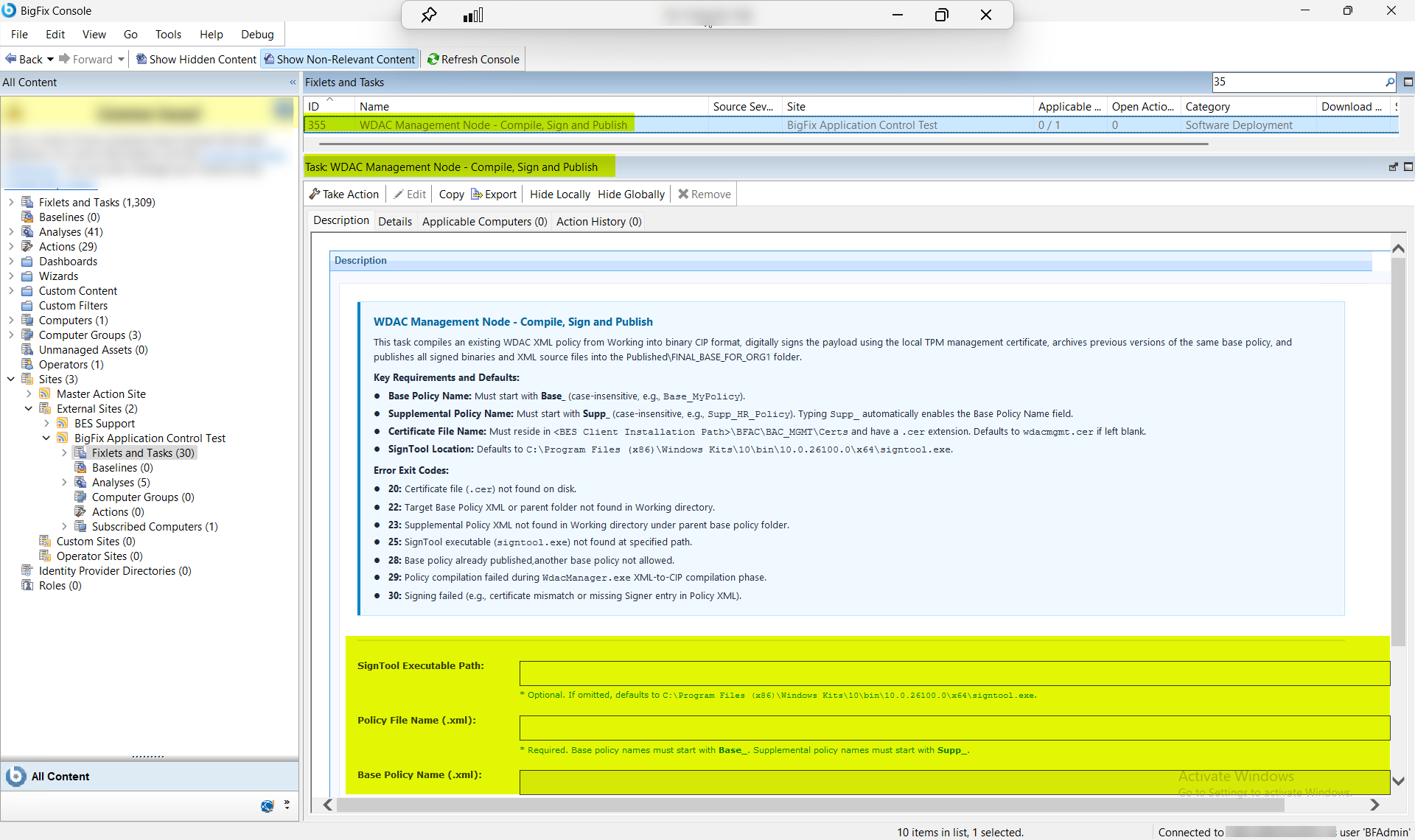
Task: Maximize the Fixlets and Tasks list pane
Action: coord(1408,82)
